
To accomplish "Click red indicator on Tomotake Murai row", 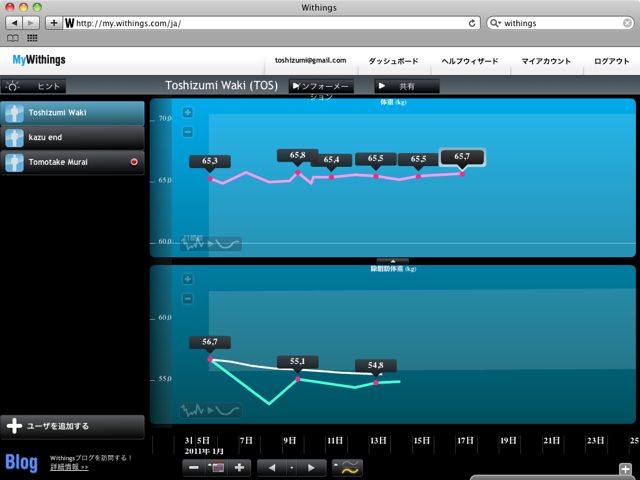I will 134,162.
